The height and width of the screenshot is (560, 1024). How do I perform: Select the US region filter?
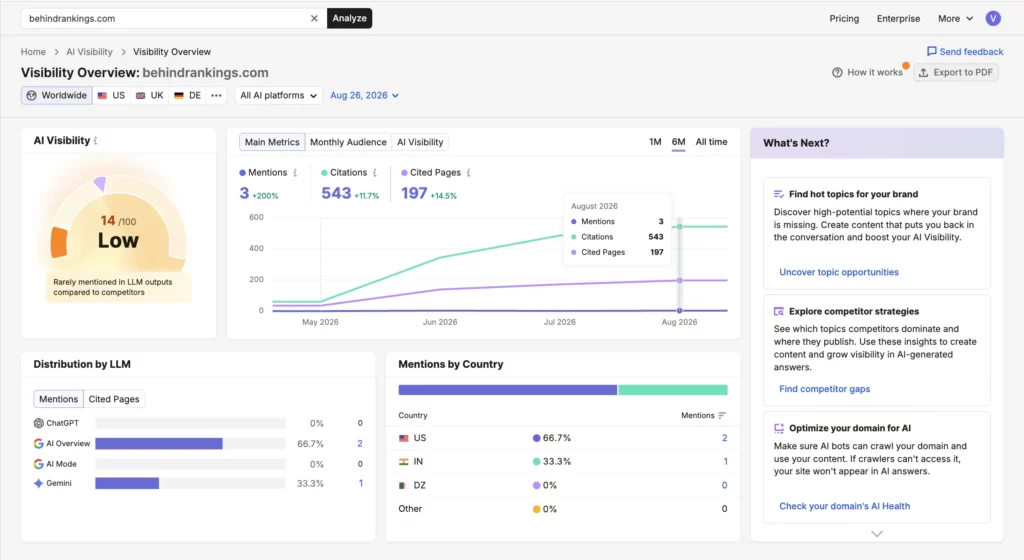pos(111,95)
